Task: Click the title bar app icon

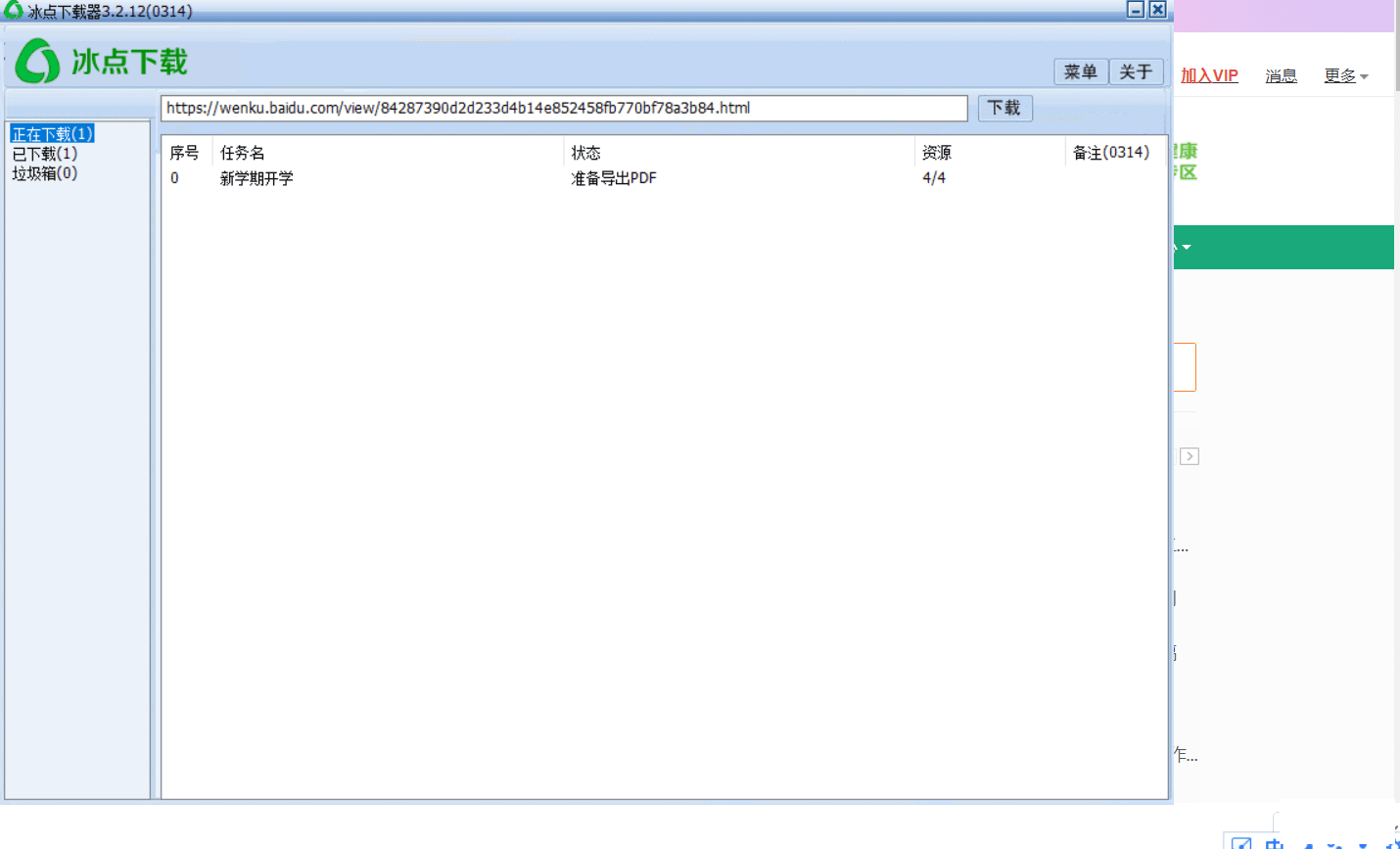Action: (13, 10)
